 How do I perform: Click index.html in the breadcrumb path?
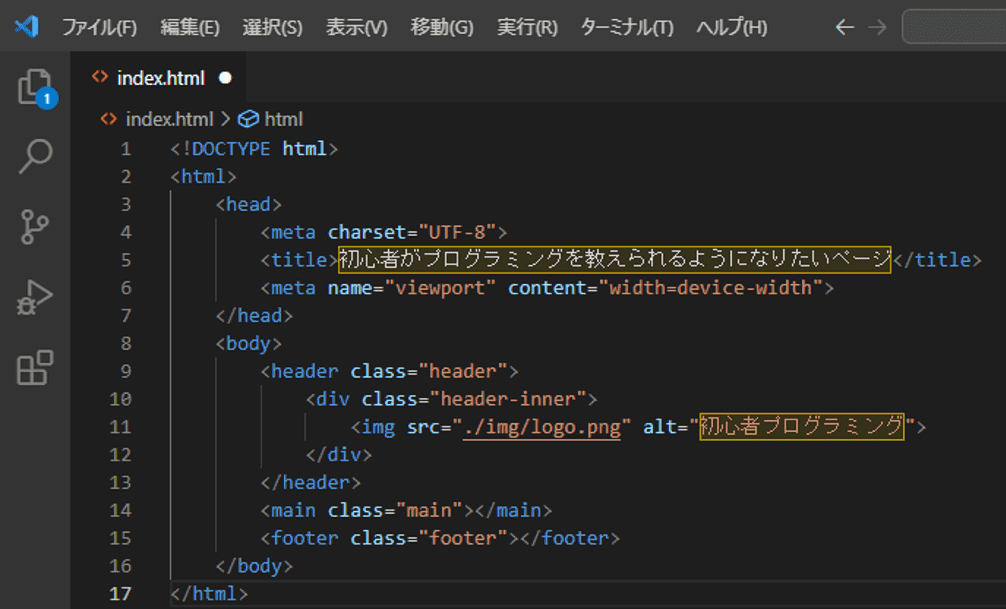169,119
